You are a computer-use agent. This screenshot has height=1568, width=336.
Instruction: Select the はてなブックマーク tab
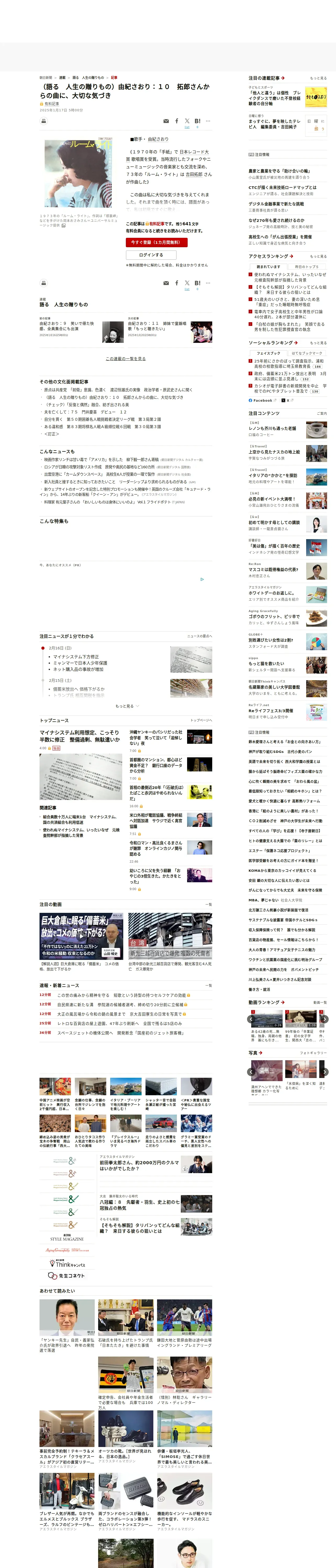coord(306,353)
